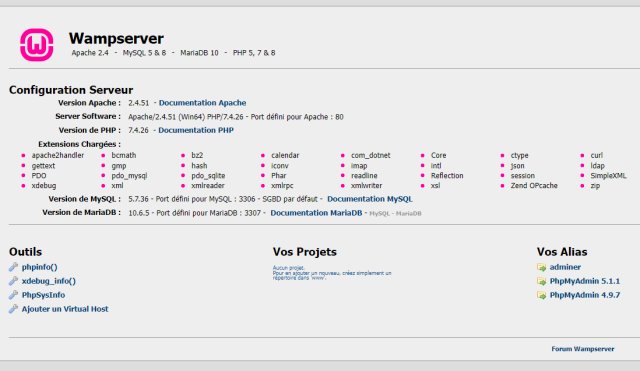
Task: Click Ajouter un Virtual Host link
Action: point(65,309)
